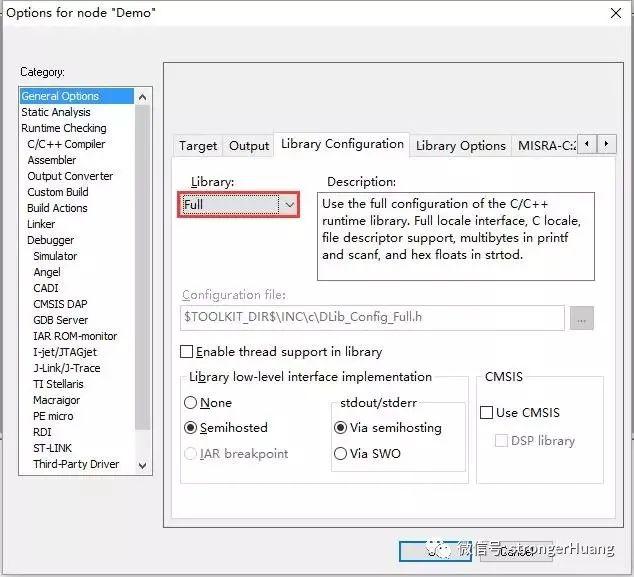Select Build Actions category

coord(77,208)
